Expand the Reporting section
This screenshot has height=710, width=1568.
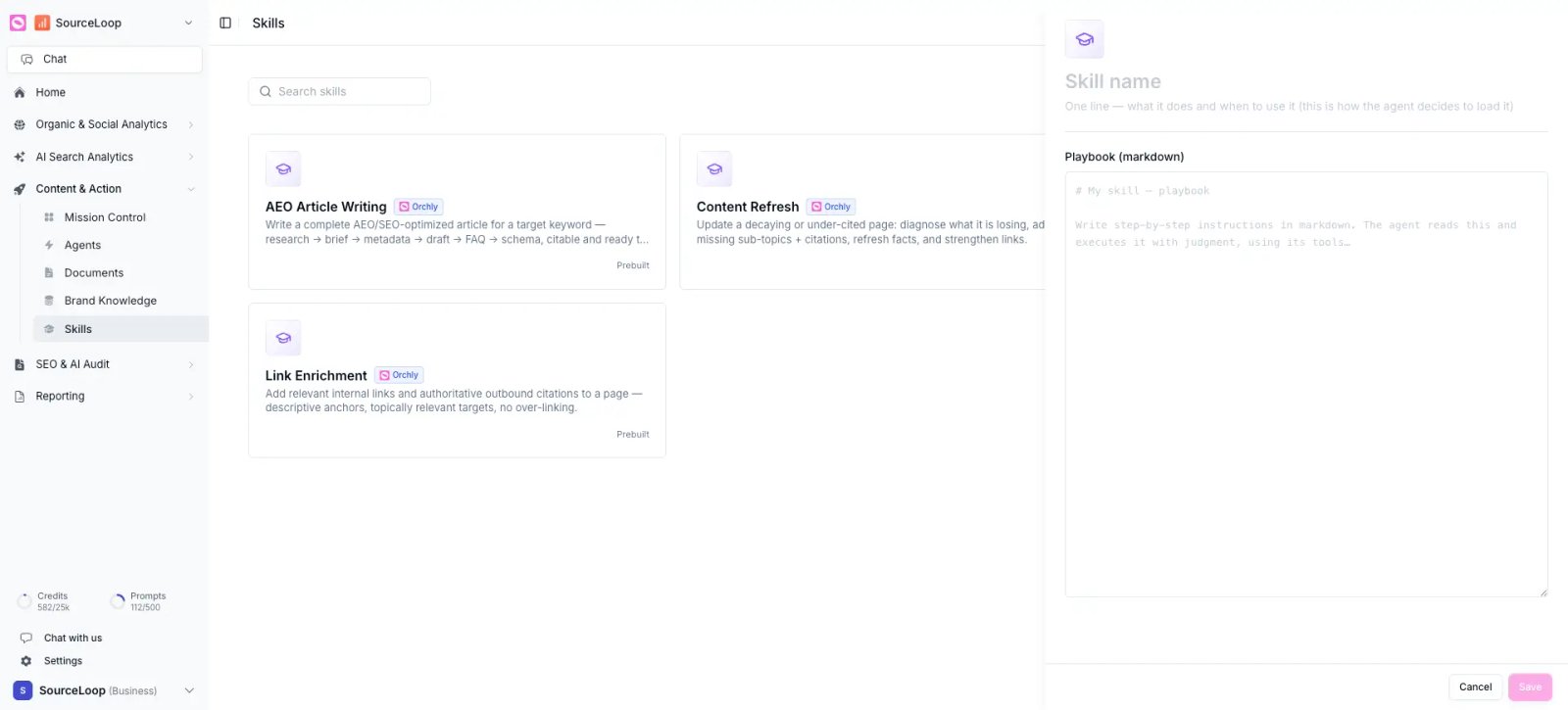pyautogui.click(x=190, y=397)
